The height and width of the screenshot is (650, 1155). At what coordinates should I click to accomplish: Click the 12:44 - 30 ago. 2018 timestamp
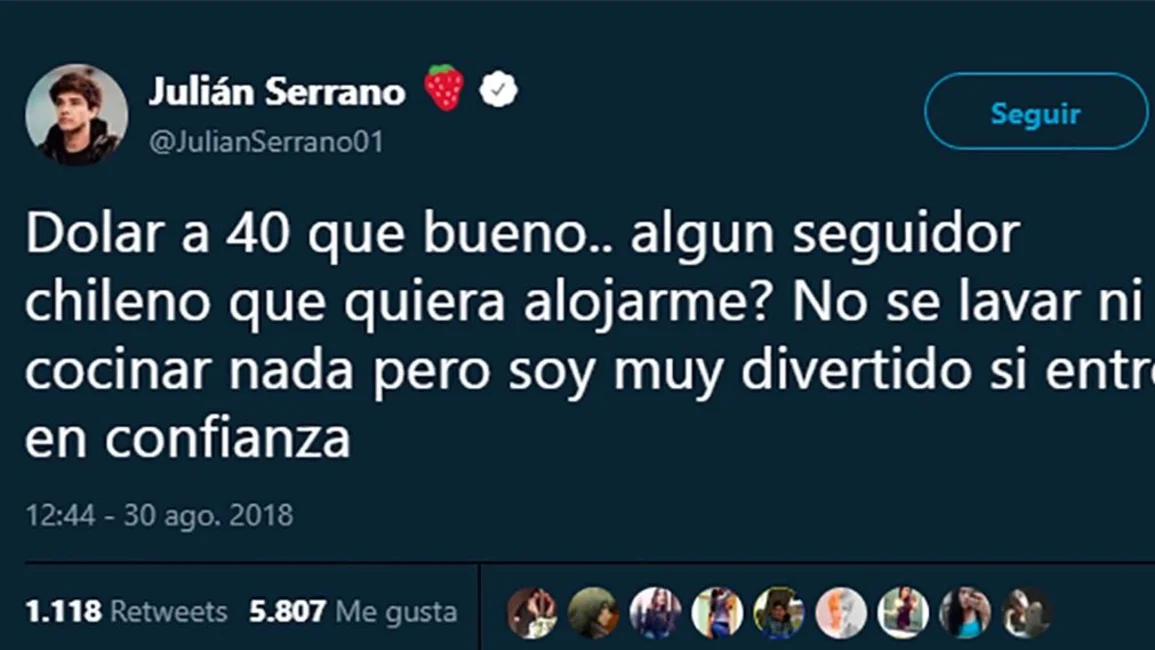[x=159, y=515]
